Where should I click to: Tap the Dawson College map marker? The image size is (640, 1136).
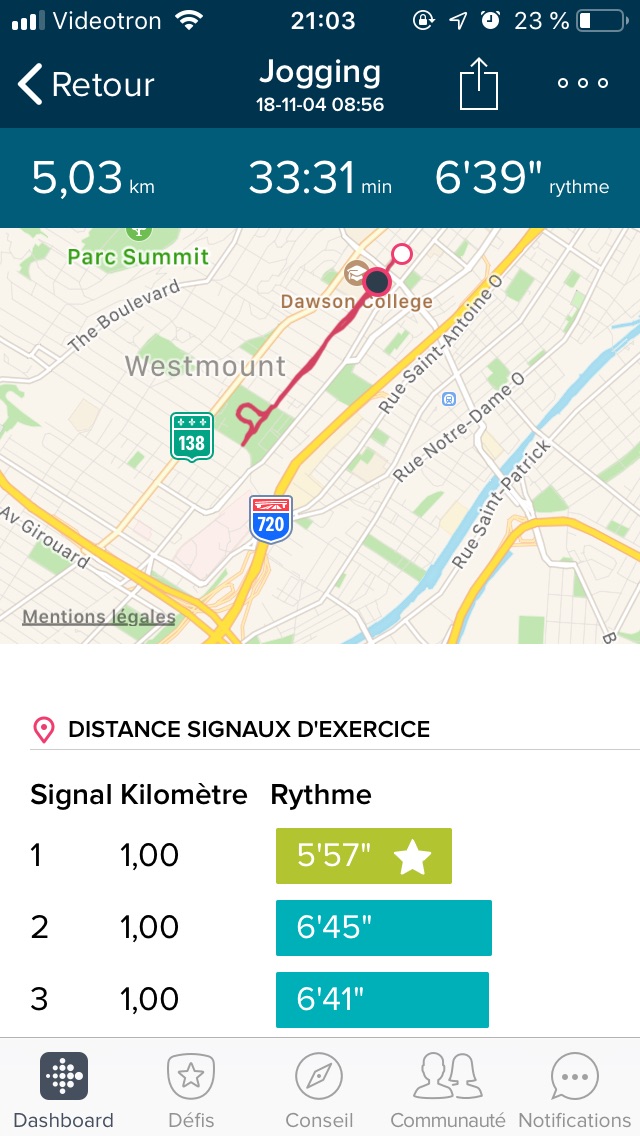pyautogui.click(x=355, y=271)
